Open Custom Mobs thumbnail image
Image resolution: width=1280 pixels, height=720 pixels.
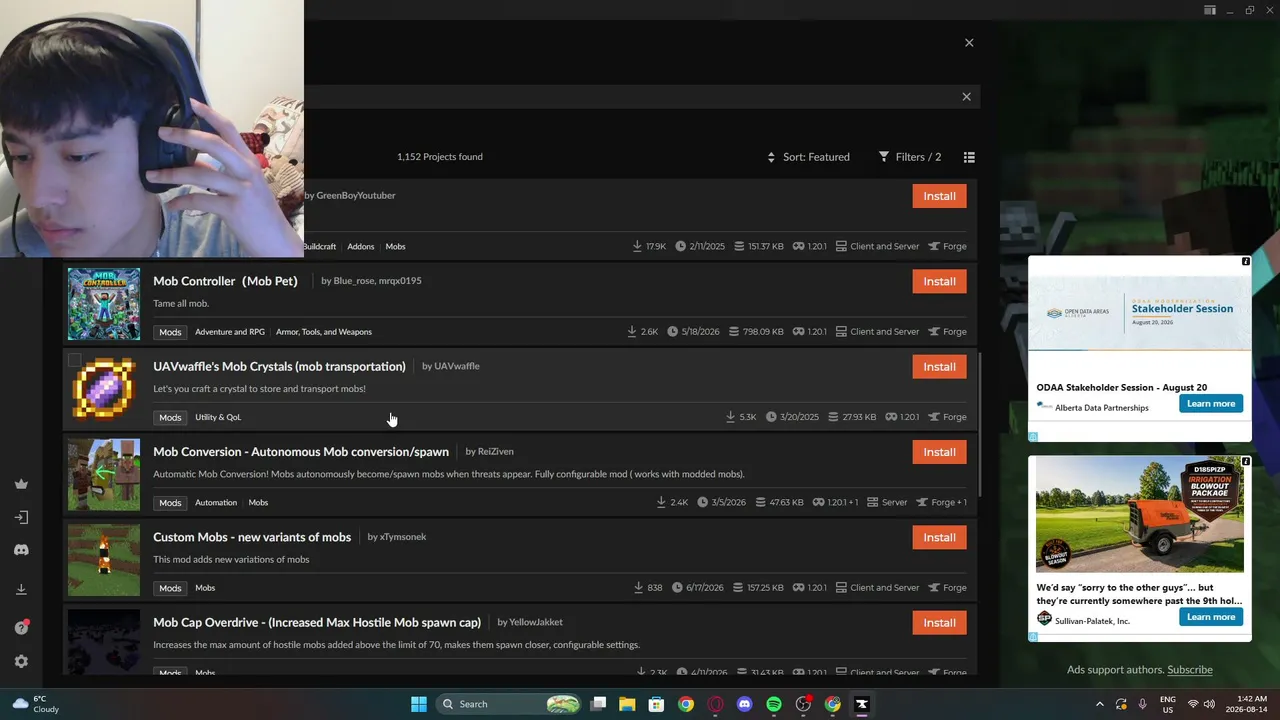pyautogui.click(x=104, y=560)
